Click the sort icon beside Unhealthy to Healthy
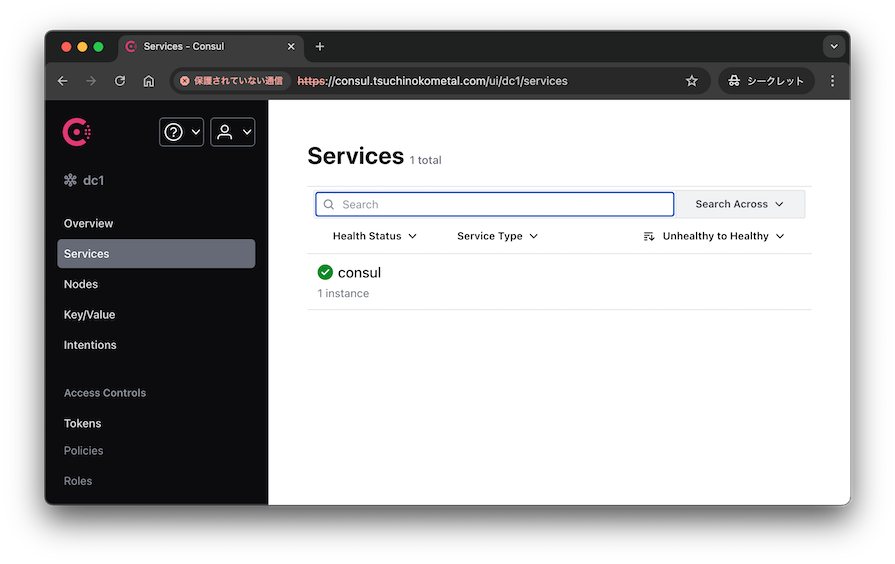The image size is (895, 564). click(649, 236)
